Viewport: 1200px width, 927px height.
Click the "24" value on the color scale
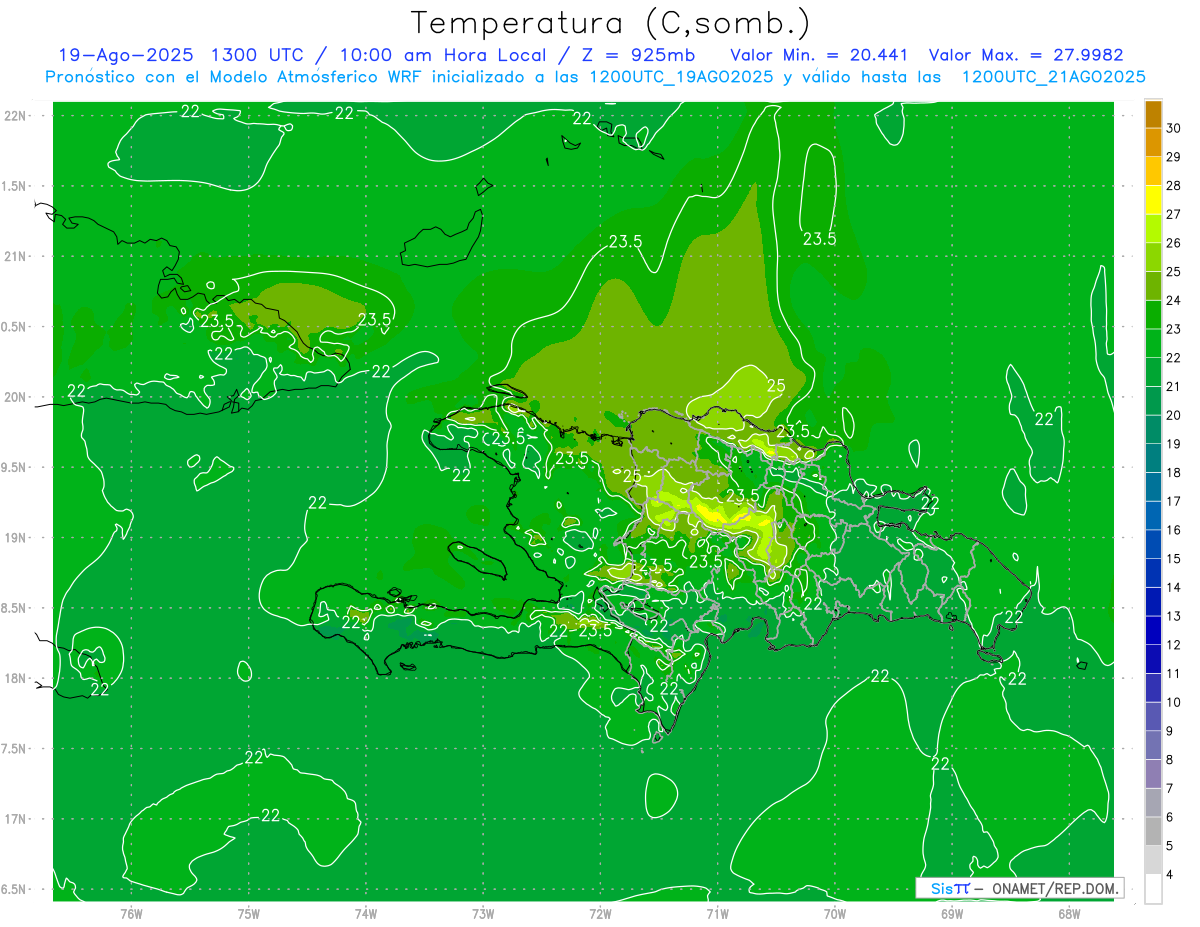pyautogui.click(x=1174, y=300)
